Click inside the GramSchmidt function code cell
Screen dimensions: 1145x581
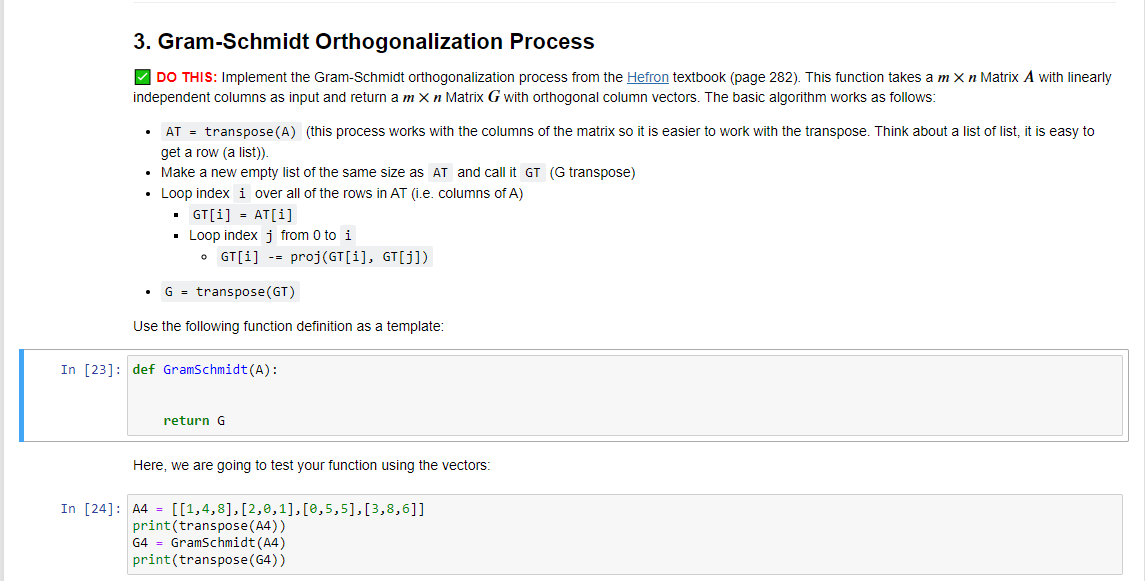point(624,396)
